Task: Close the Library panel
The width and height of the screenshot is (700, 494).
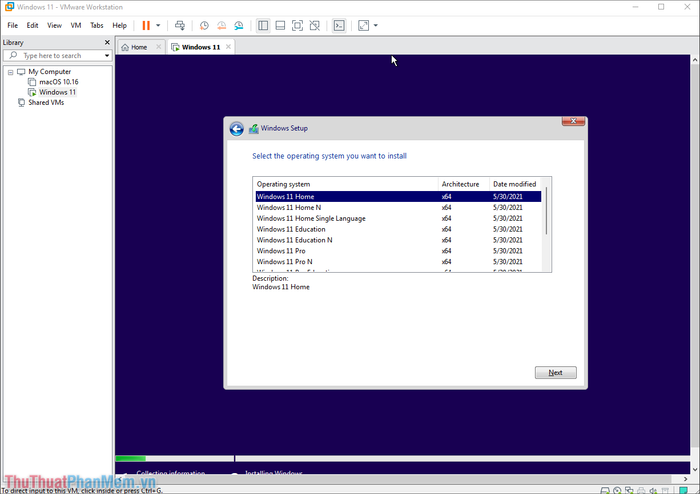Action: [x=107, y=42]
